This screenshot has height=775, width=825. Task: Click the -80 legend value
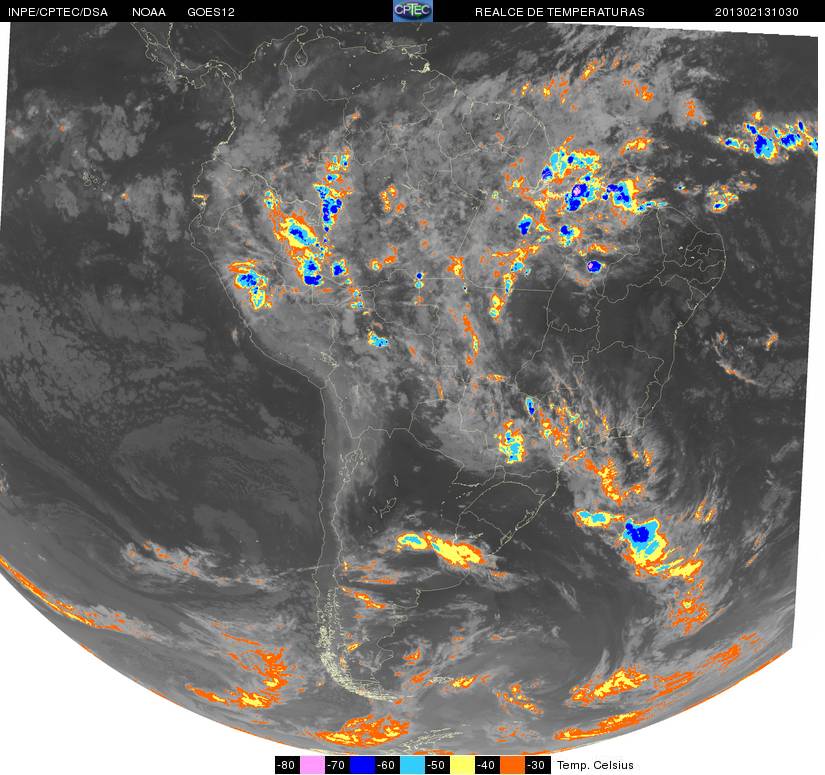(287, 765)
